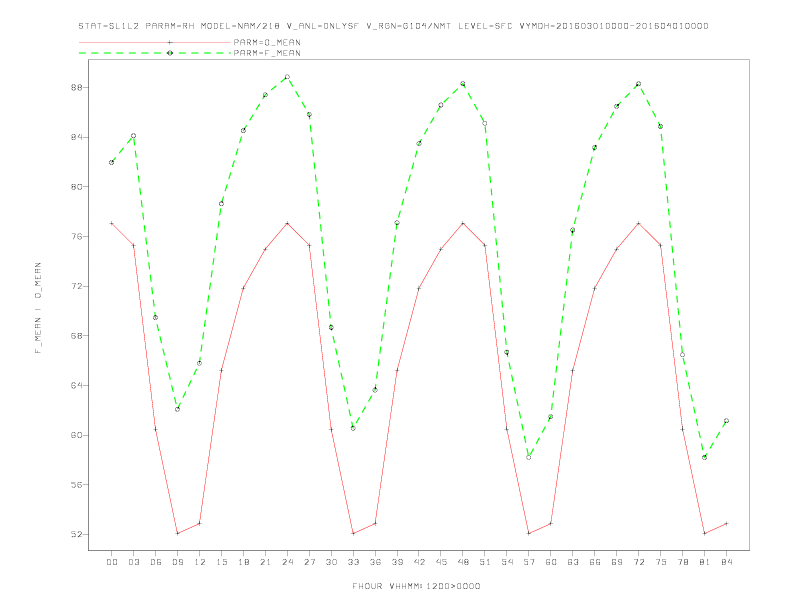Click x-axis tick label 72
The width and height of the screenshot is (792, 612).
click(x=639, y=562)
